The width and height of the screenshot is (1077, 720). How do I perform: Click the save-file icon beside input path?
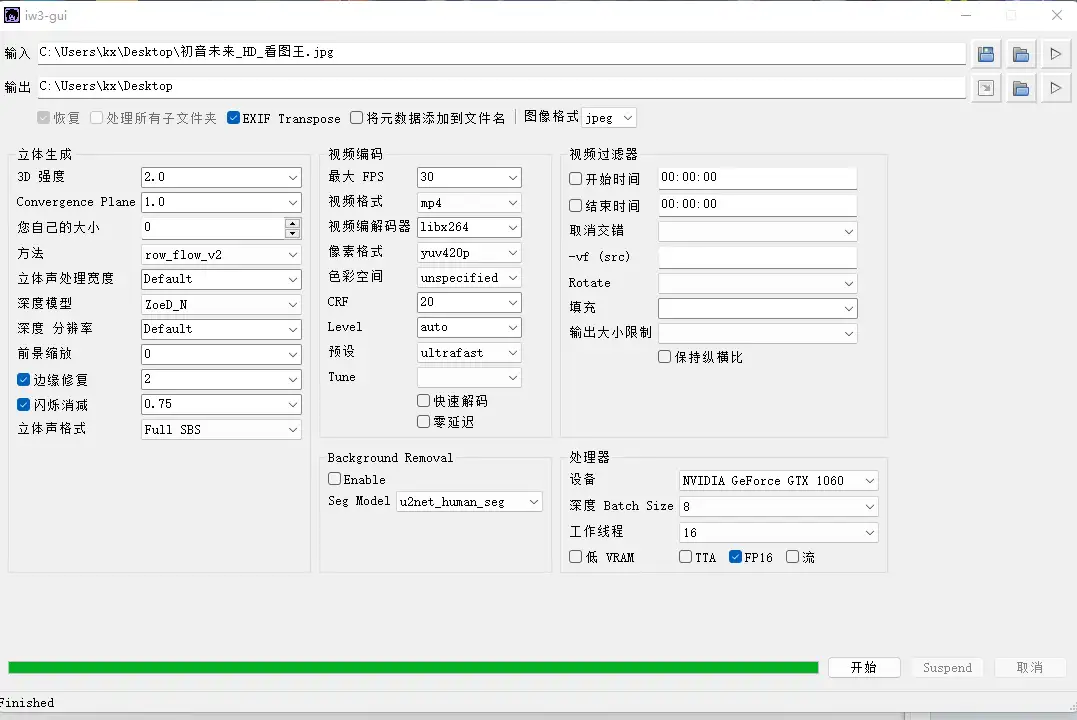pos(986,54)
